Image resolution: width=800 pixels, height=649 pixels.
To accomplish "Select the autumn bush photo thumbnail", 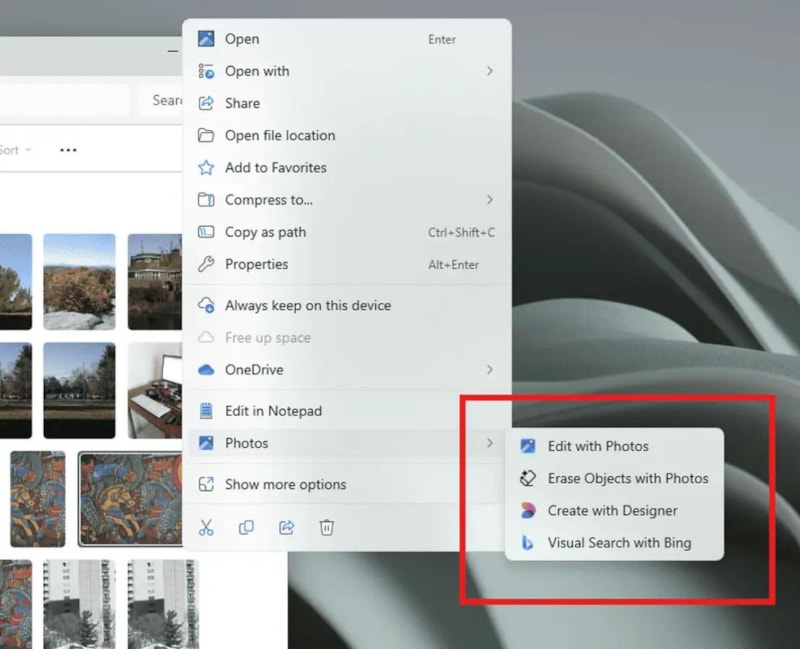I will 79,281.
